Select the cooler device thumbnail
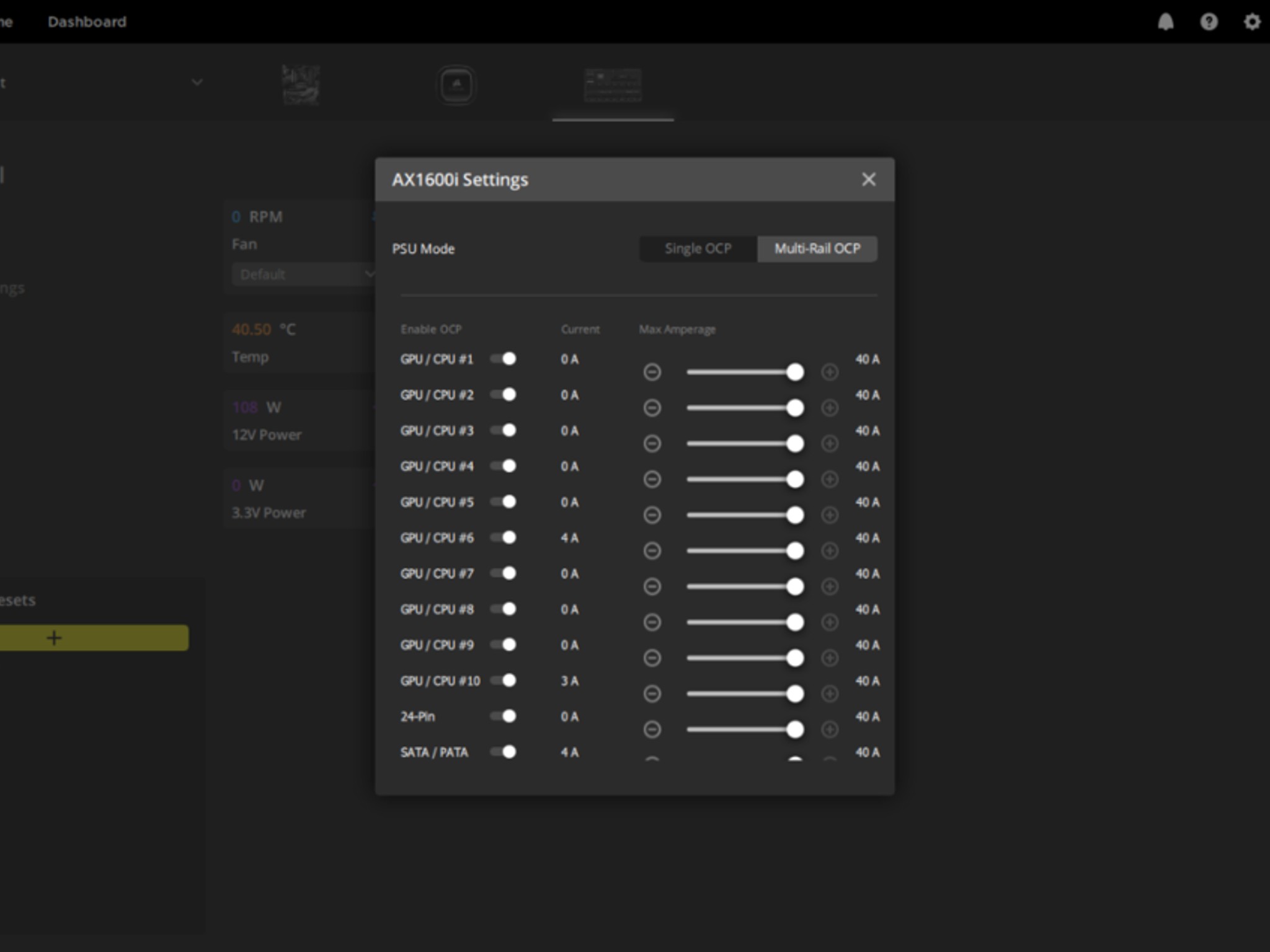The width and height of the screenshot is (1270, 952). click(456, 85)
